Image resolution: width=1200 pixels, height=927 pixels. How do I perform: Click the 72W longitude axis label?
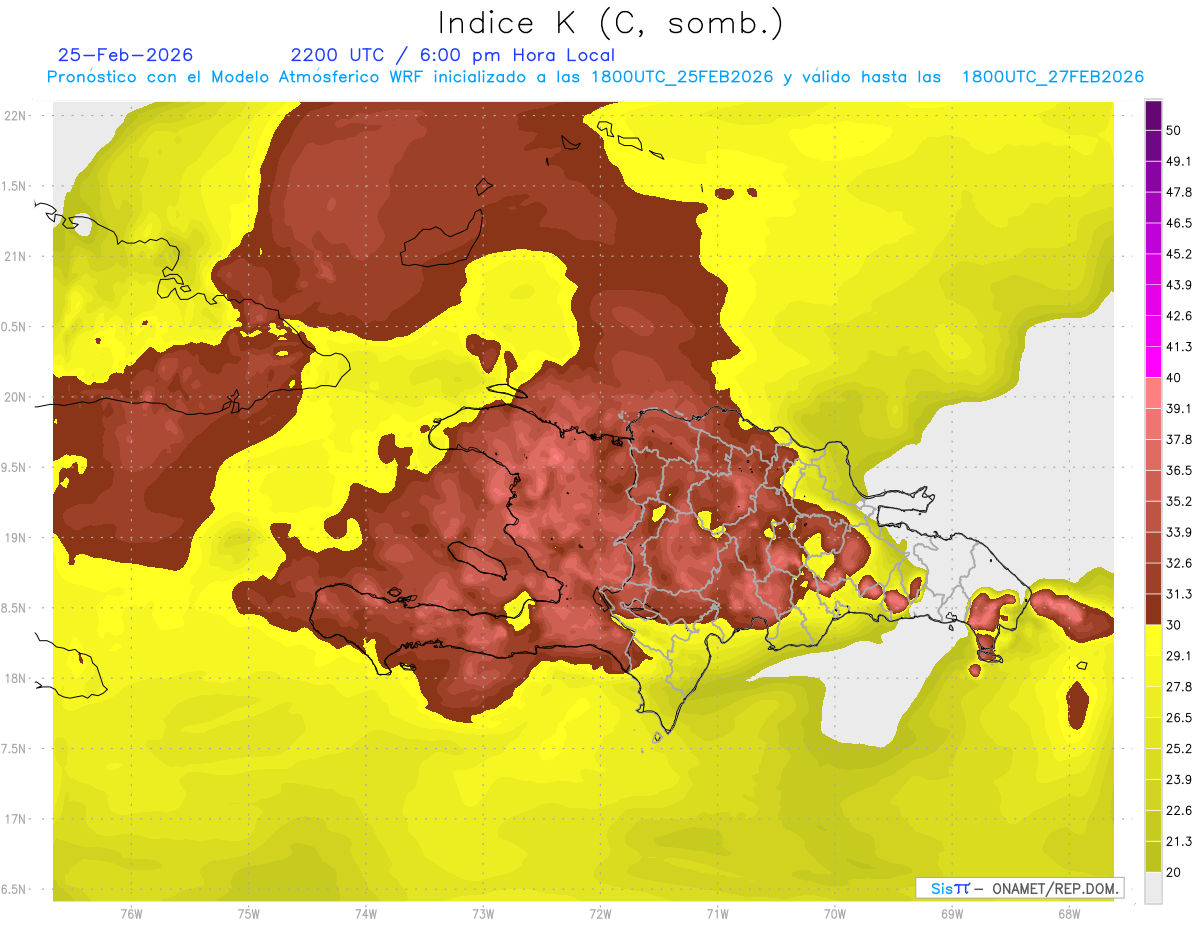click(x=600, y=913)
